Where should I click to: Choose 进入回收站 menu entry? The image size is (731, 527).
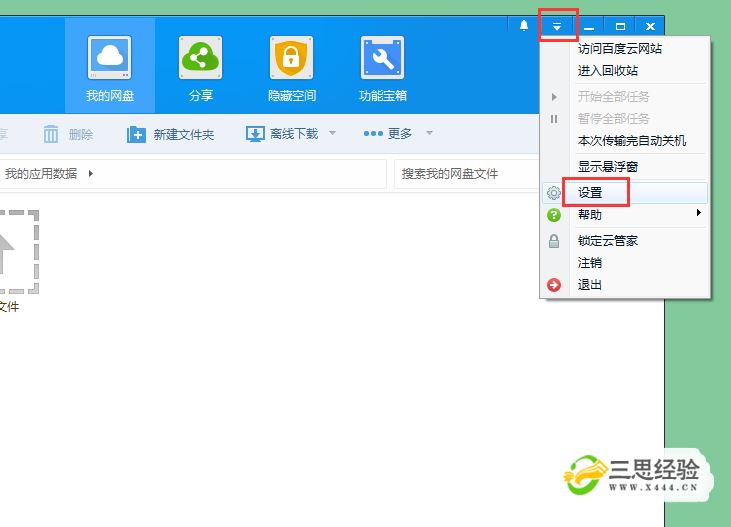click(607, 71)
